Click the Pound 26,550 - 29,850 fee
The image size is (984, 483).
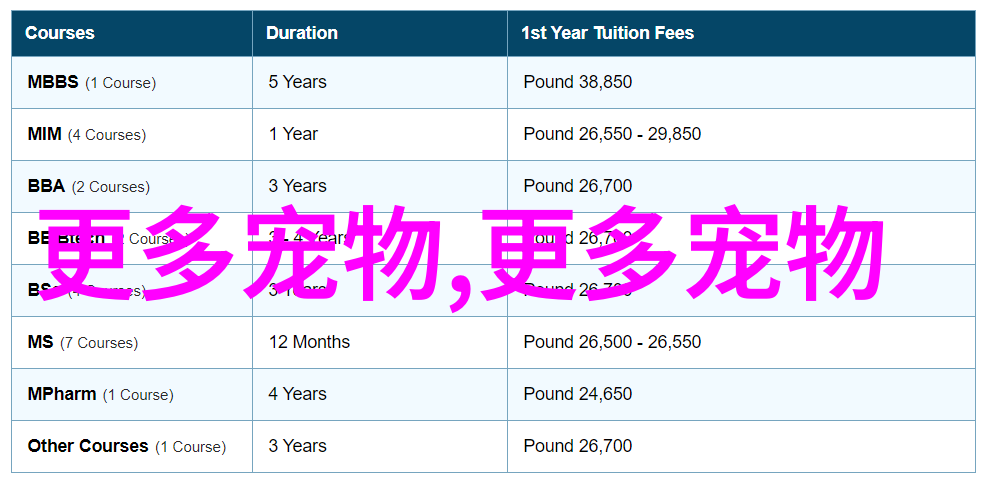click(x=612, y=134)
